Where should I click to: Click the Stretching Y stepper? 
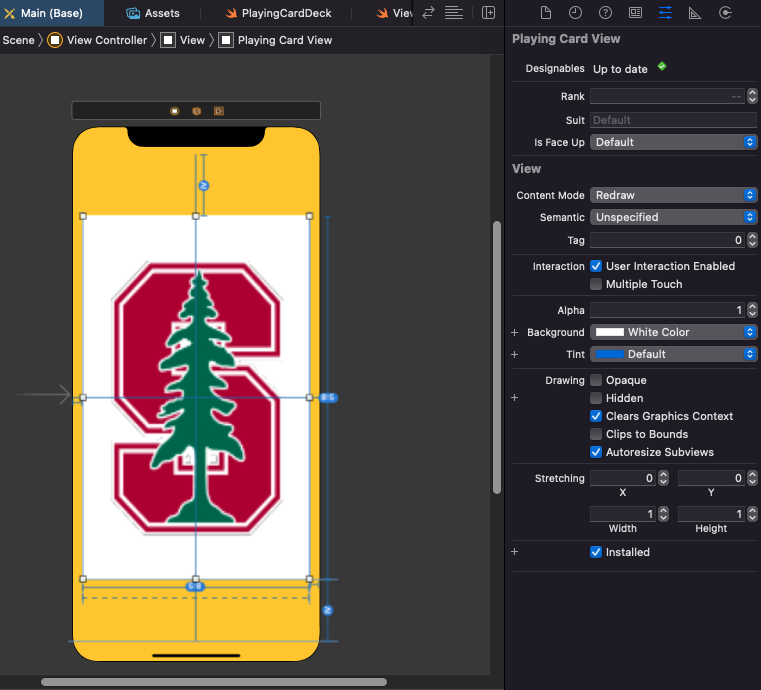(x=752, y=478)
